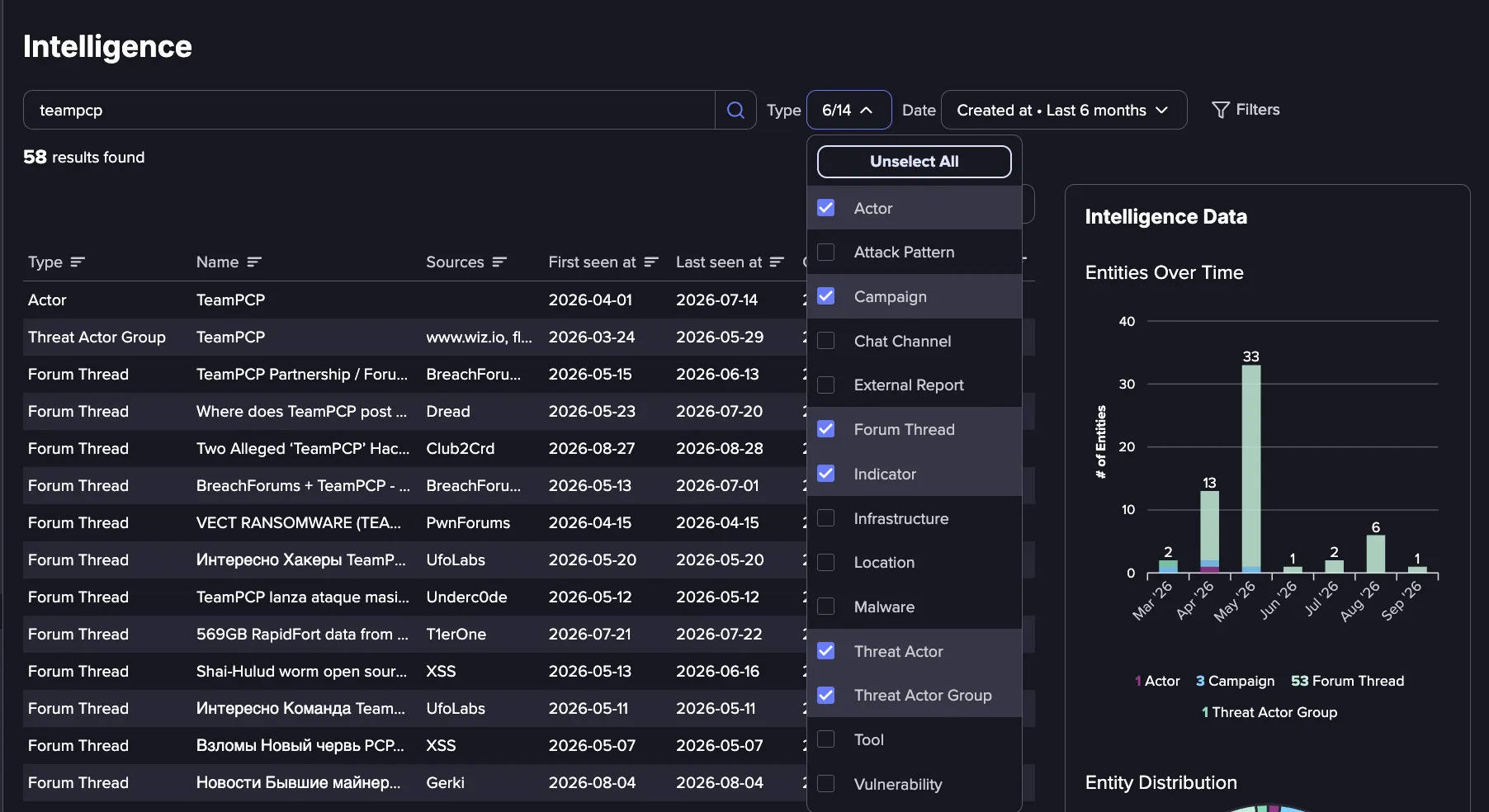Select the Vulnerability type option

tap(915, 784)
